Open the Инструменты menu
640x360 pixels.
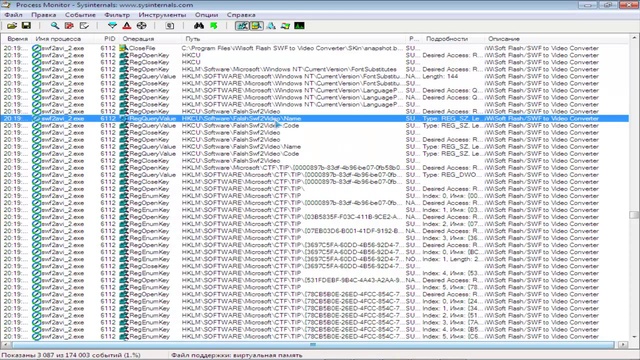click(162, 15)
